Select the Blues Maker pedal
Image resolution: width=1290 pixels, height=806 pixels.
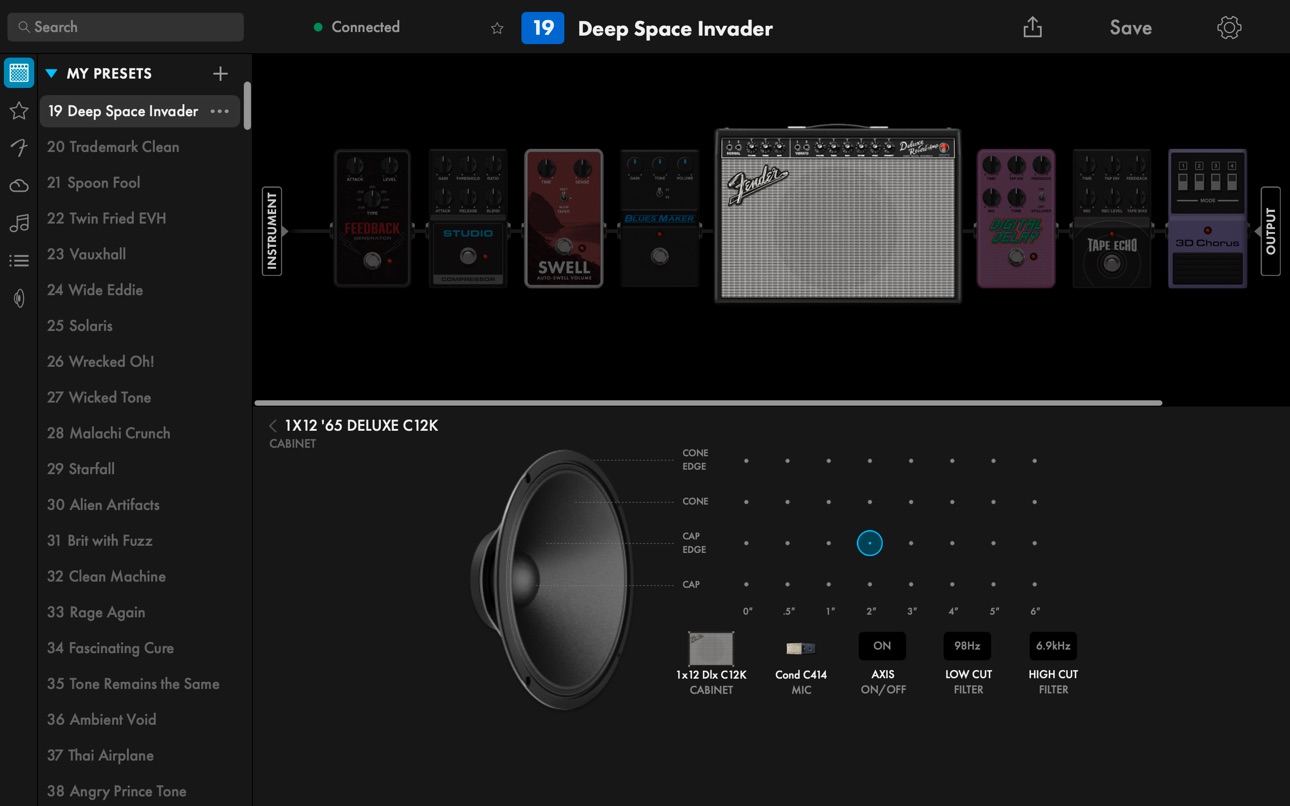tap(659, 218)
